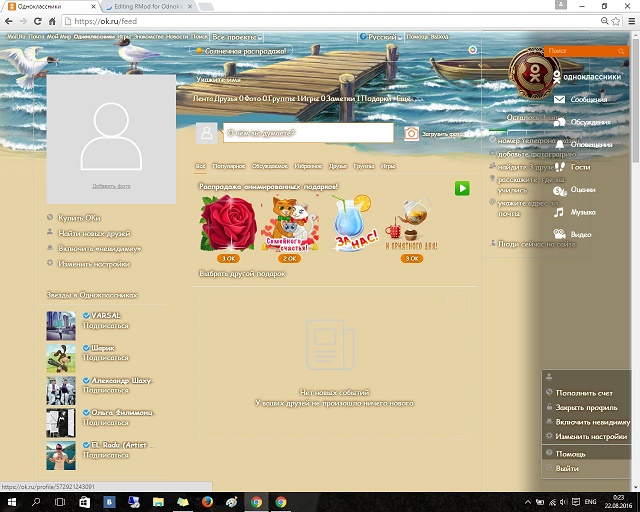The height and width of the screenshot is (512, 640).
Task: Show hidden system tray icons
Action: tap(527, 502)
